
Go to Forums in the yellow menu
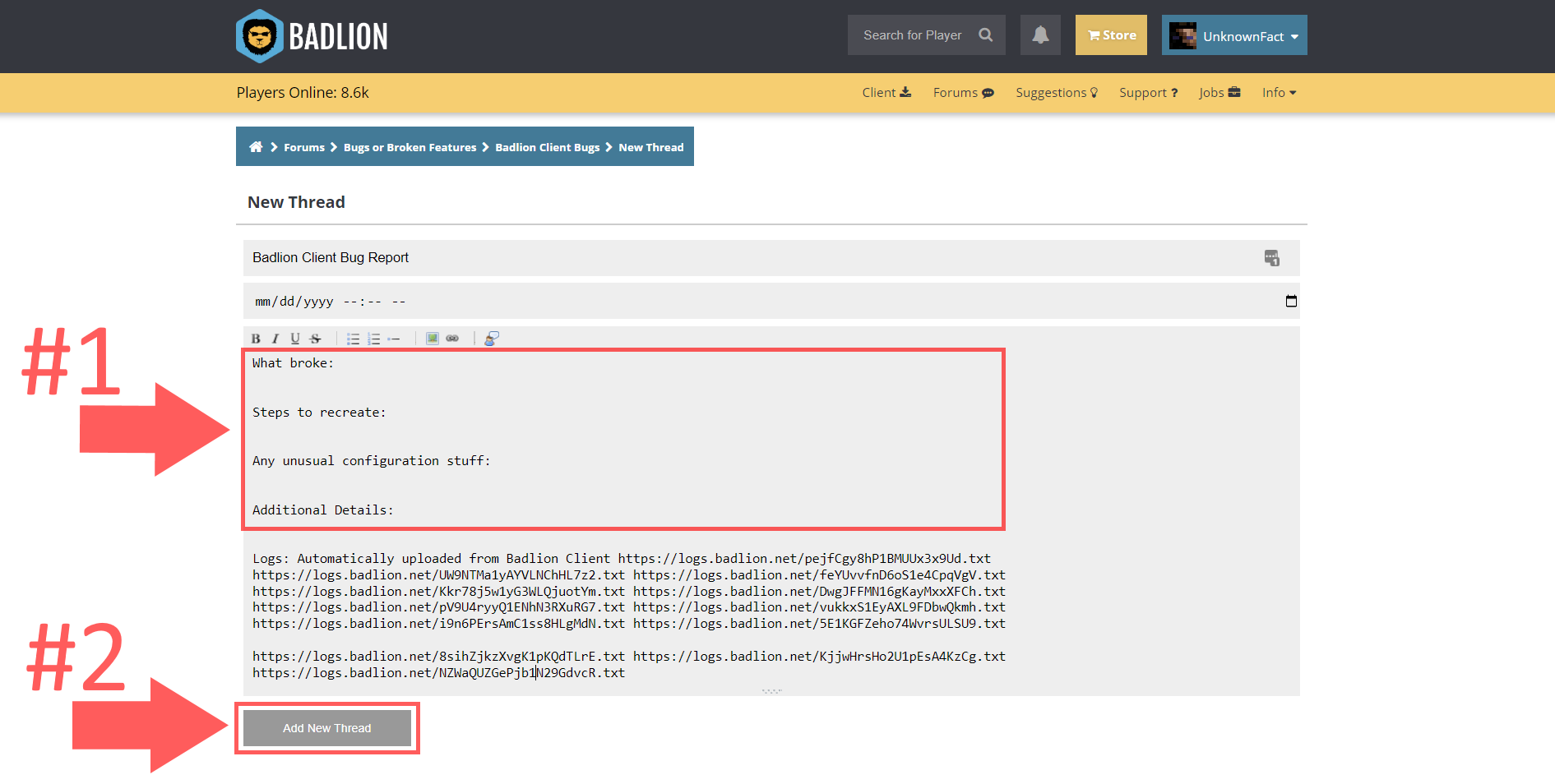tap(964, 92)
